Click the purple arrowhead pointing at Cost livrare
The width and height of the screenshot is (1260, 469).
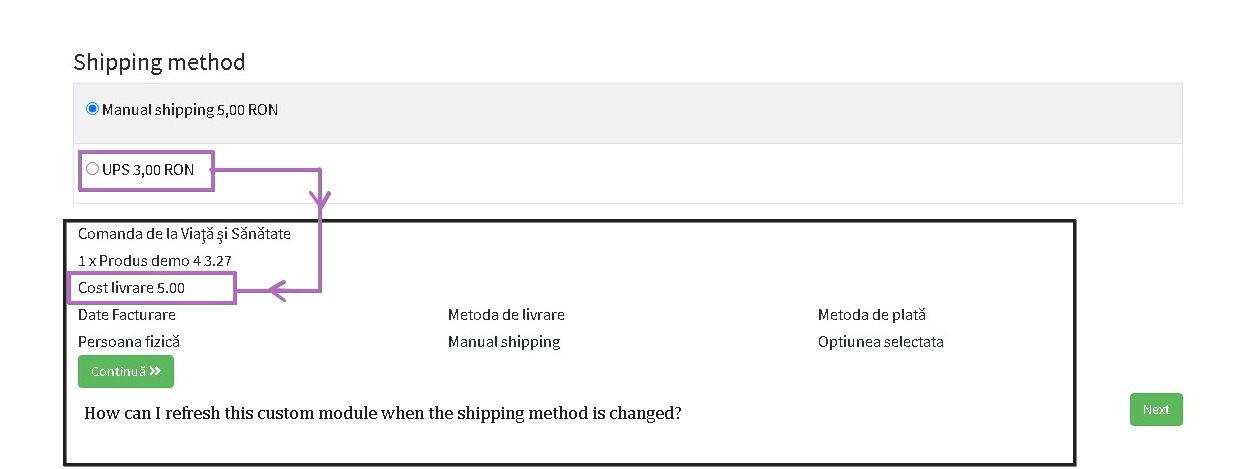pyautogui.click(x=277, y=292)
